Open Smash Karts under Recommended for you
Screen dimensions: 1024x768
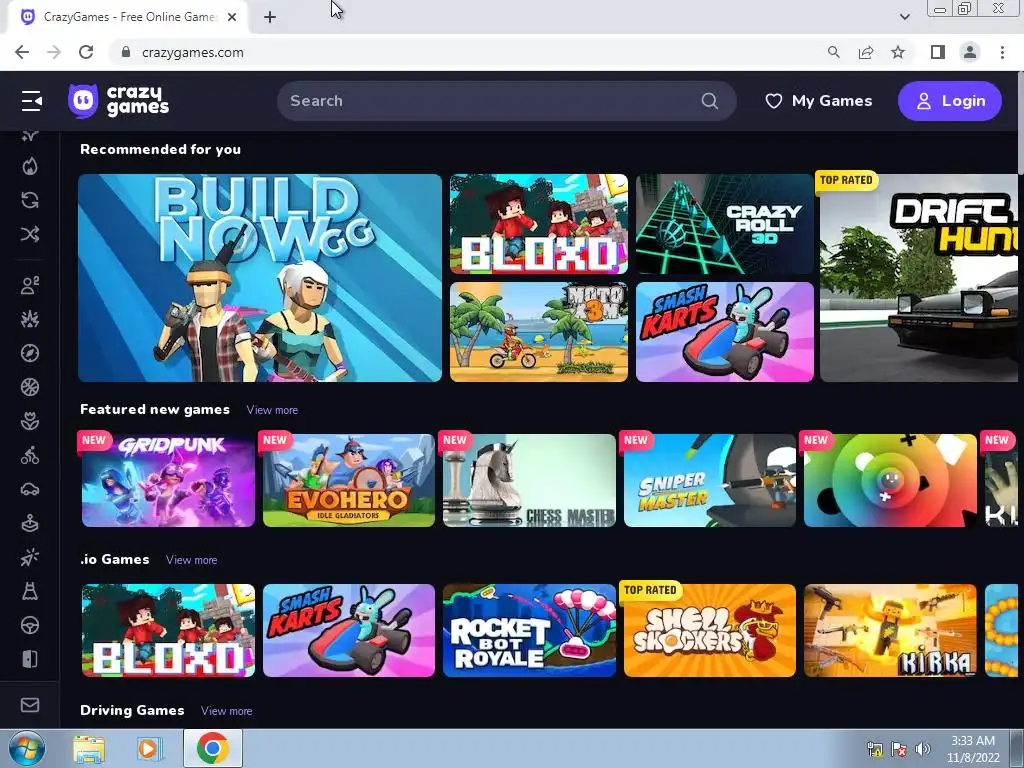pyautogui.click(x=725, y=332)
